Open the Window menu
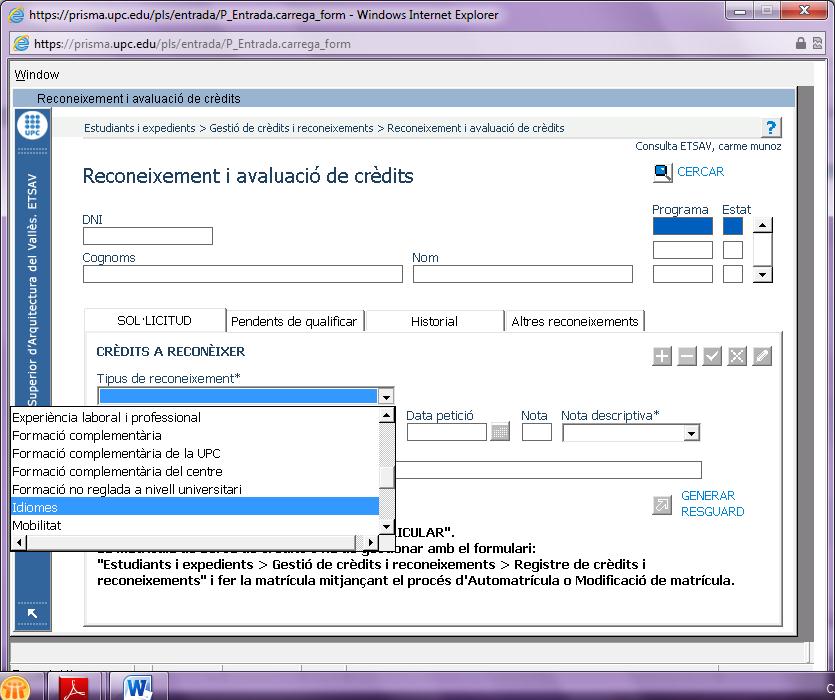 coord(37,75)
